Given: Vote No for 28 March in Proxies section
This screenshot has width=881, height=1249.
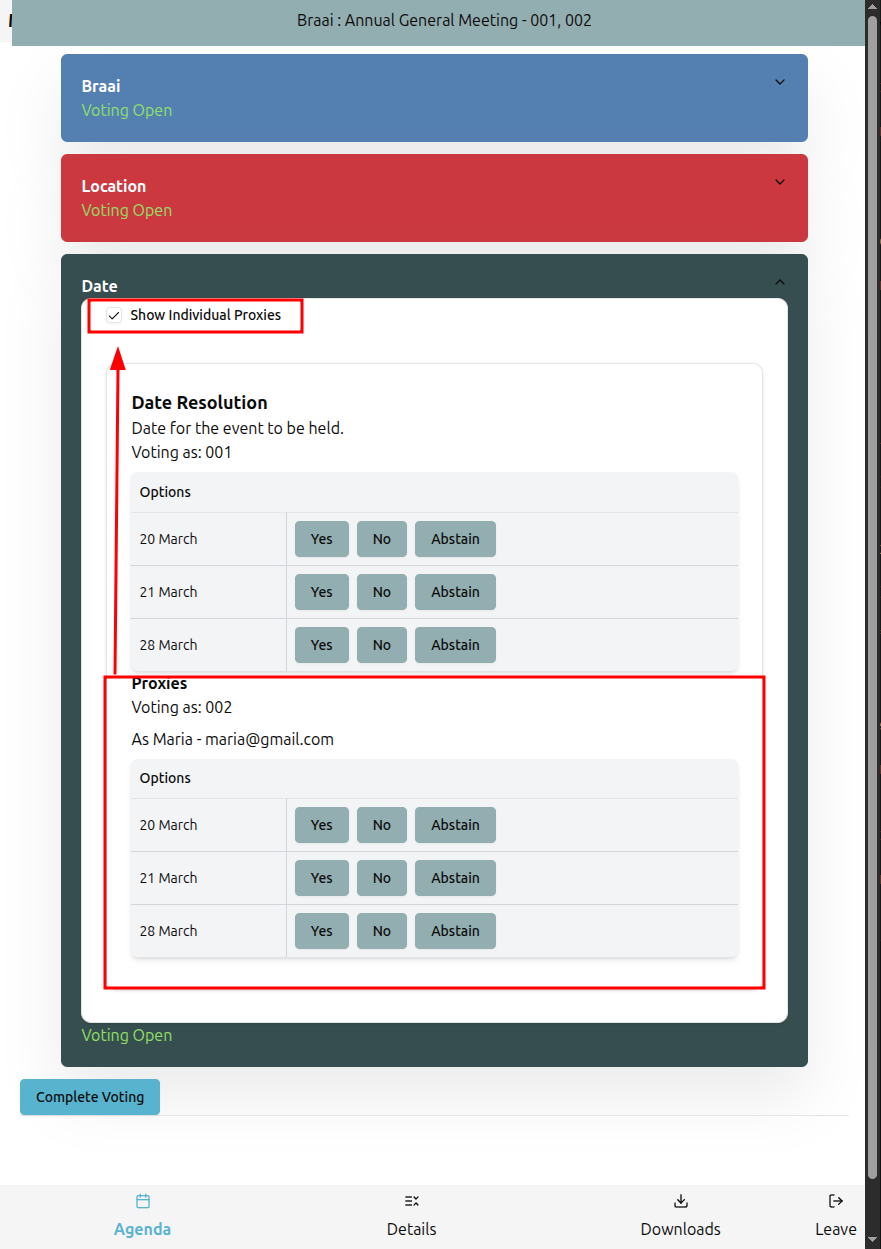Looking at the screenshot, I should tap(381, 930).
